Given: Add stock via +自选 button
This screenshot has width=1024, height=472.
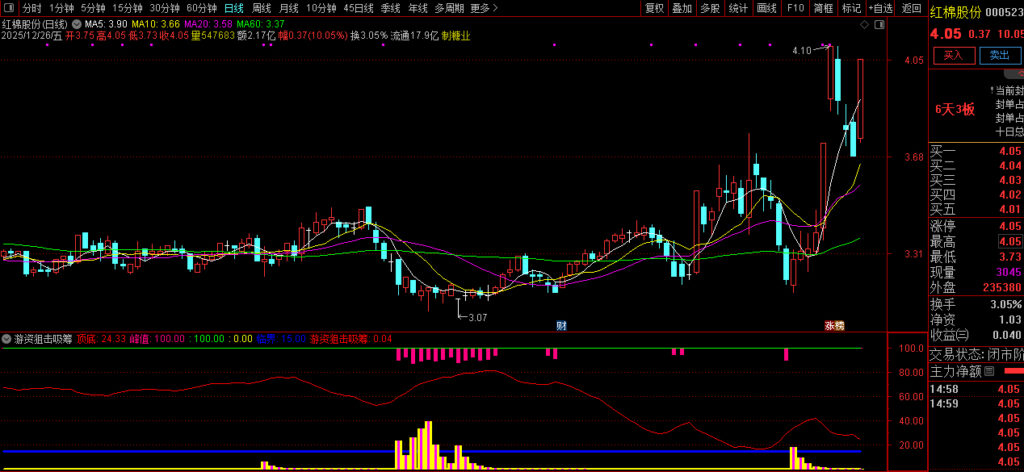Looking at the screenshot, I should tap(880, 7).
